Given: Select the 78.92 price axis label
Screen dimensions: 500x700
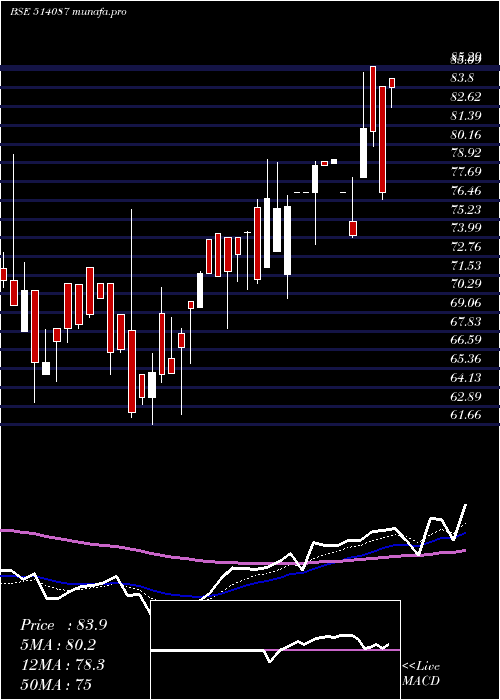Looking at the screenshot, I should [467, 153].
